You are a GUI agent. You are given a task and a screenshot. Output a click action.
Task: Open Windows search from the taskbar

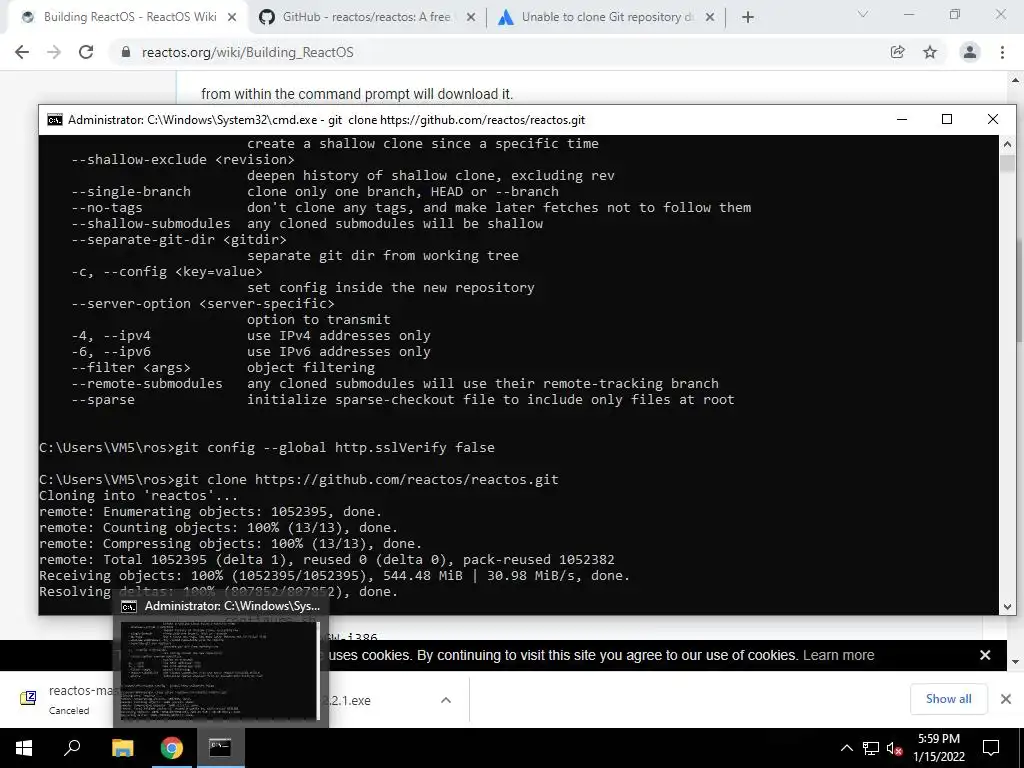[x=72, y=748]
